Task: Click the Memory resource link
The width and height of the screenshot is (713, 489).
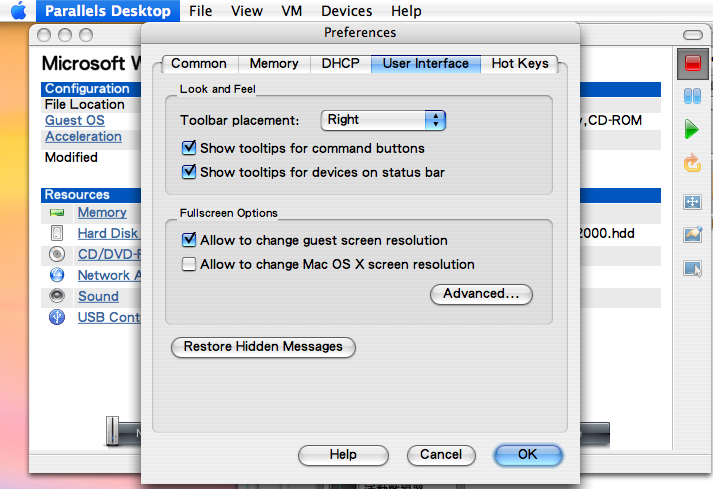Action: 102,212
